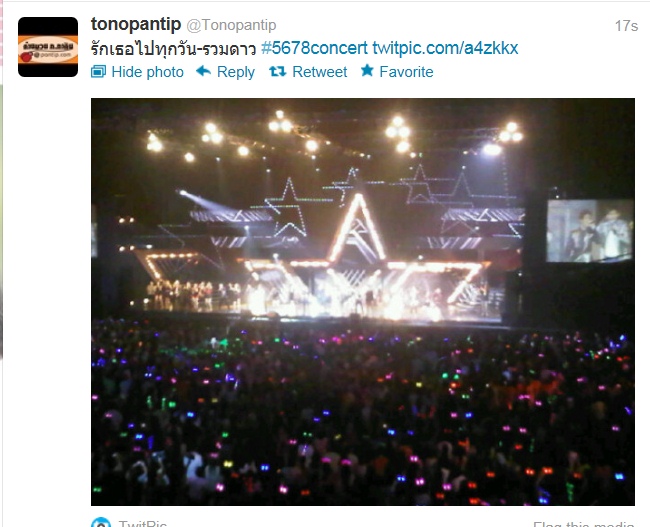Open the 17s tweet timestamp
The width and height of the screenshot is (650, 527).
click(x=626, y=26)
